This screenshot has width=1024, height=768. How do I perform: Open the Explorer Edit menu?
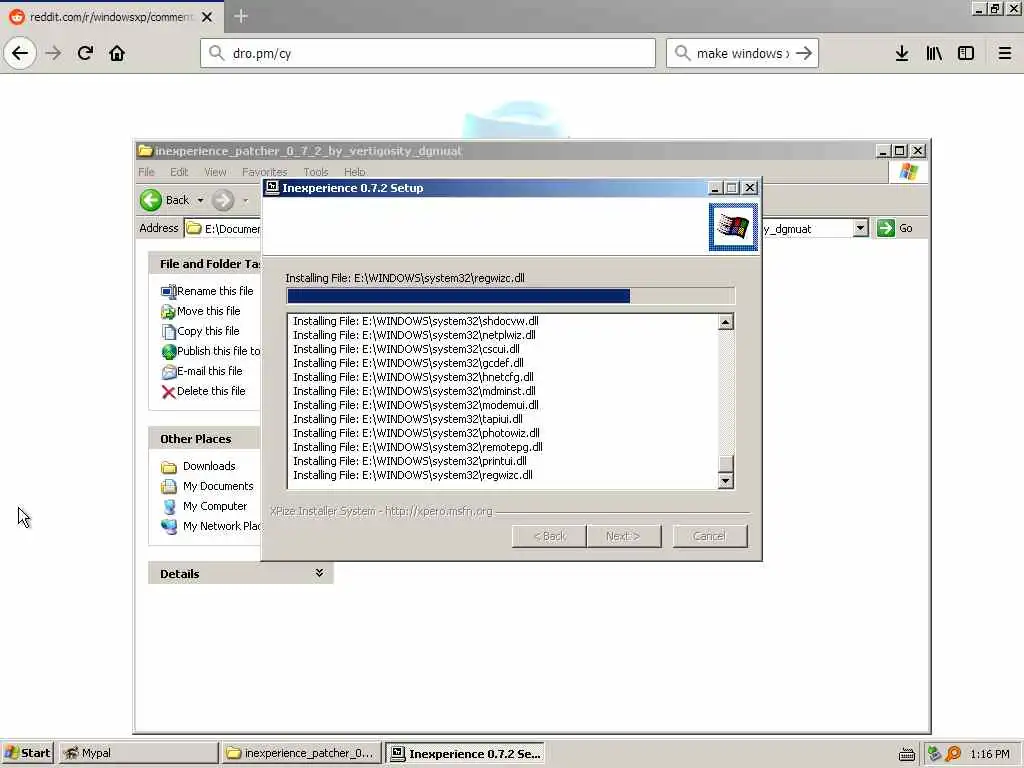(x=179, y=172)
